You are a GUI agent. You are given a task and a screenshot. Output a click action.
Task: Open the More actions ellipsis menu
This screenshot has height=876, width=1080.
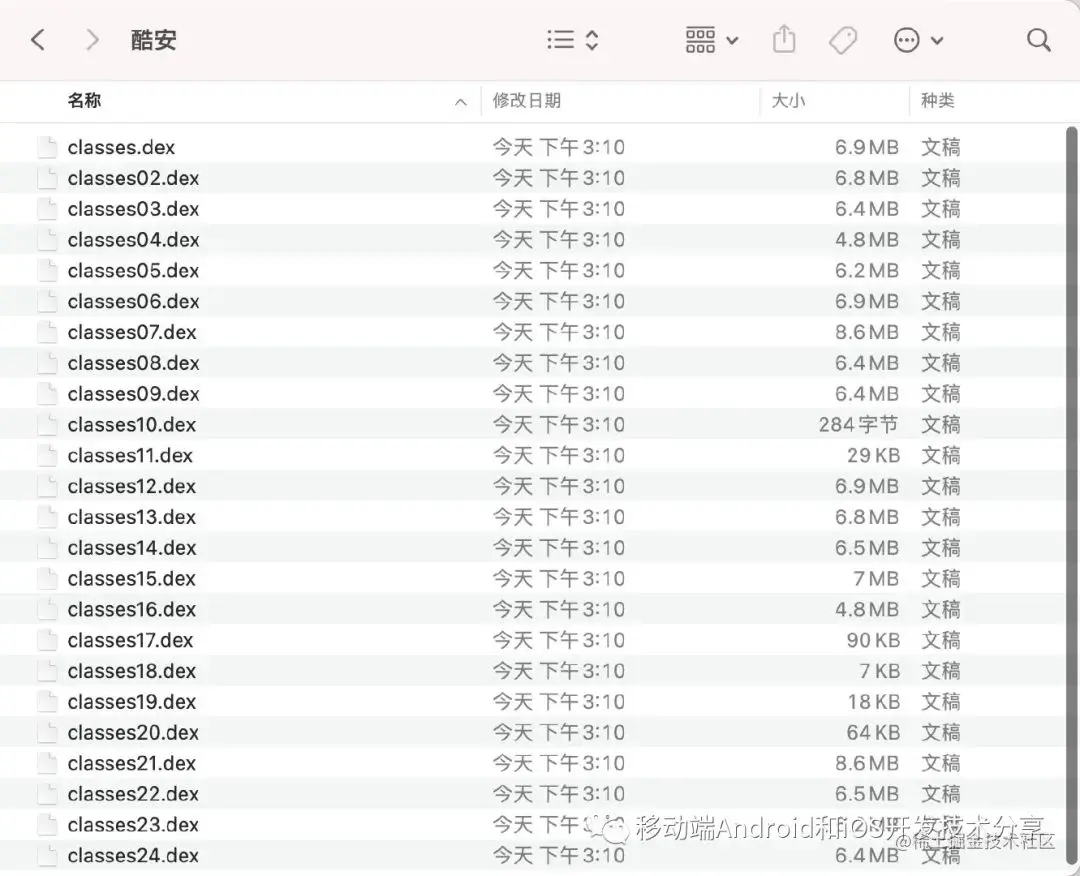click(x=918, y=40)
